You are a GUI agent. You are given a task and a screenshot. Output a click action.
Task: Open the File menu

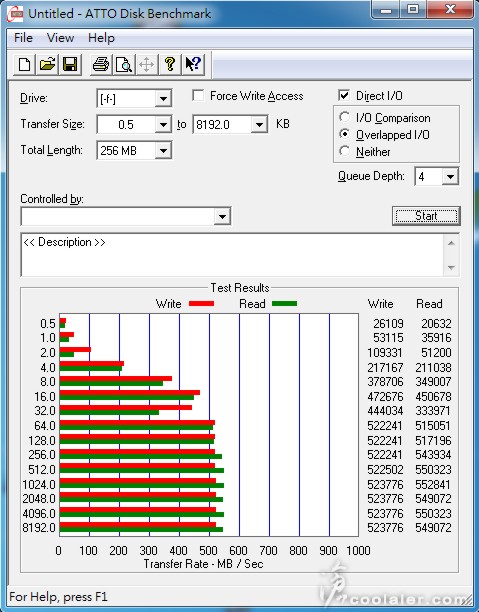tap(23, 38)
